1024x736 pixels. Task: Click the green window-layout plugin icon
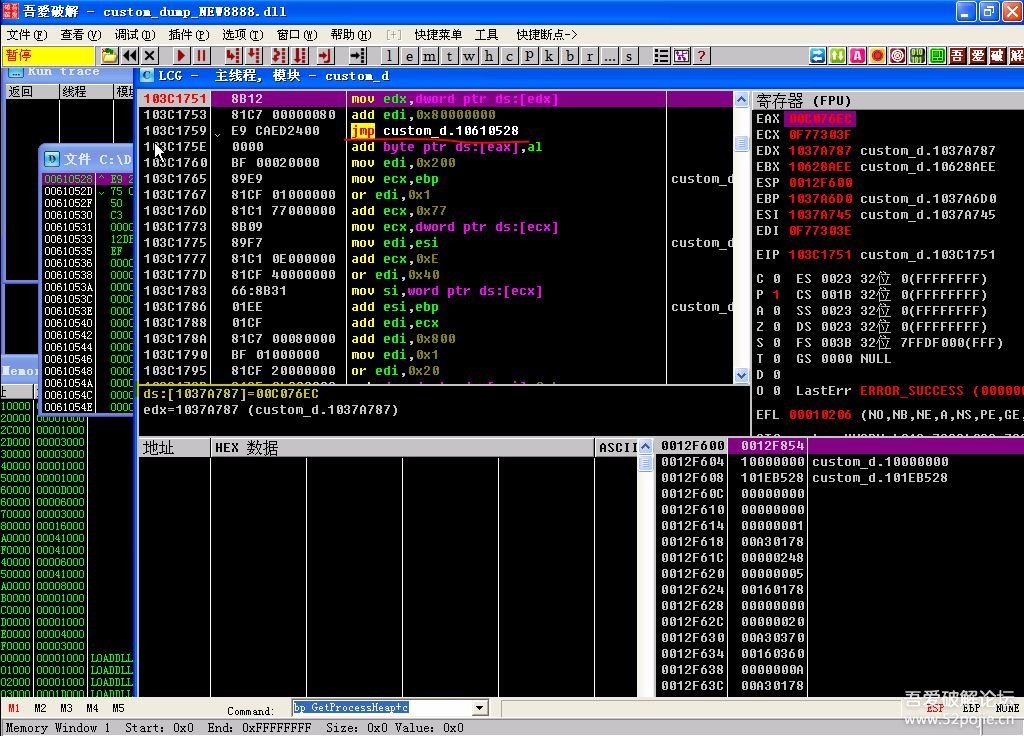(938, 56)
